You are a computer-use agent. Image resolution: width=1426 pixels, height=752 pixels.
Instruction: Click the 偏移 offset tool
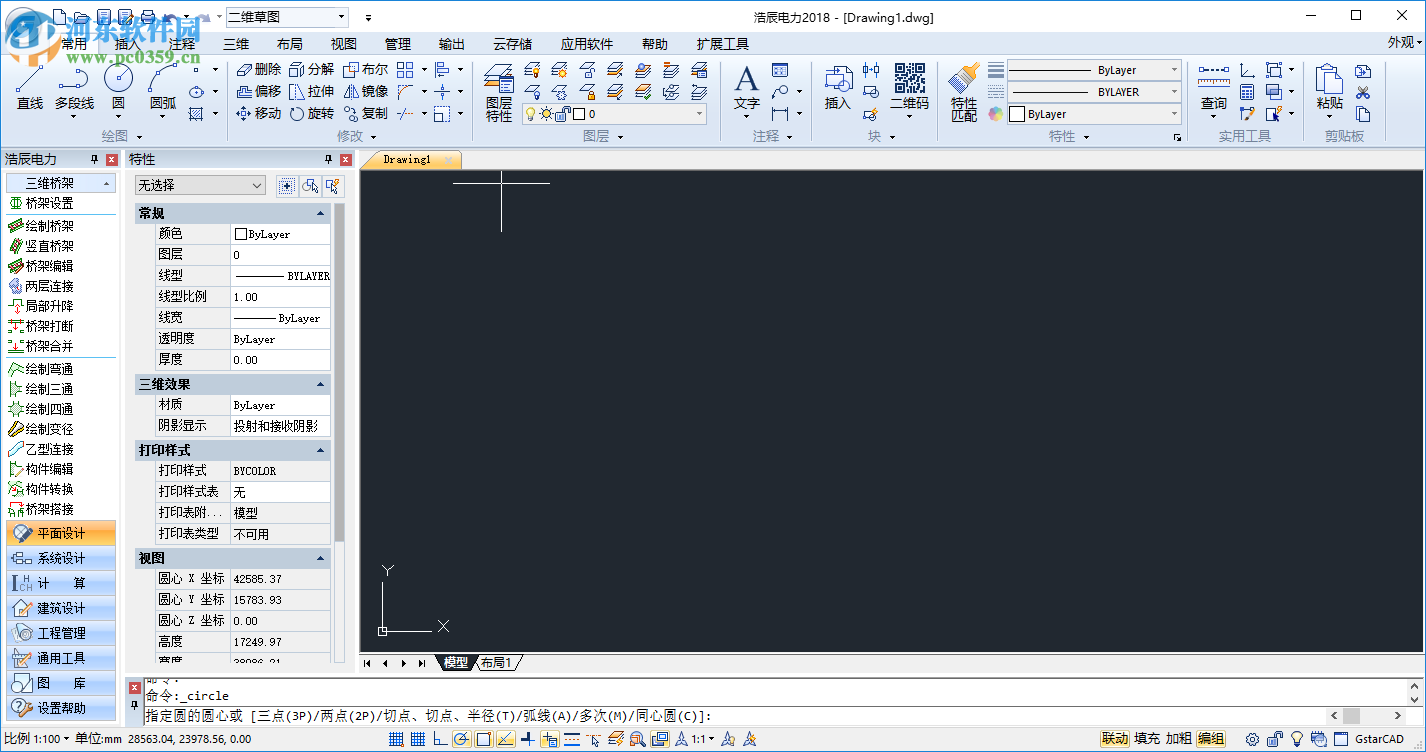(x=258, y=92)
